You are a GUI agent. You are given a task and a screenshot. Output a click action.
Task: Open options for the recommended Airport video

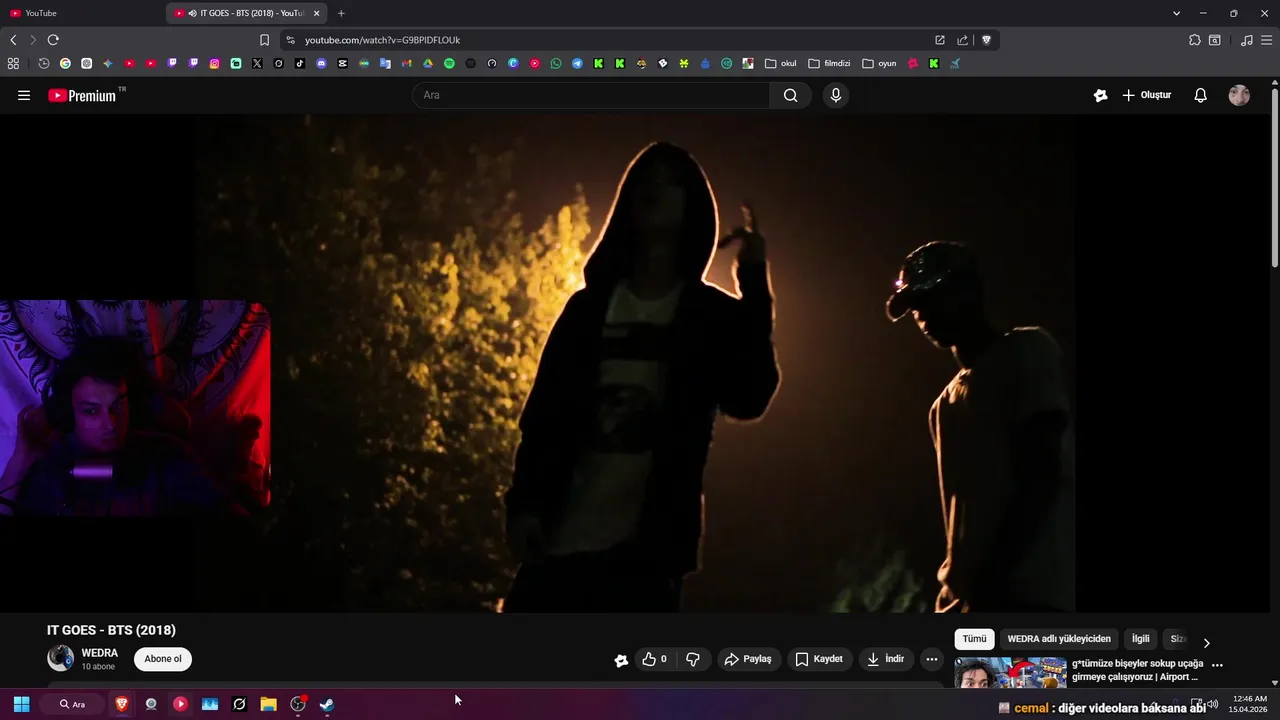[1217, 665]
